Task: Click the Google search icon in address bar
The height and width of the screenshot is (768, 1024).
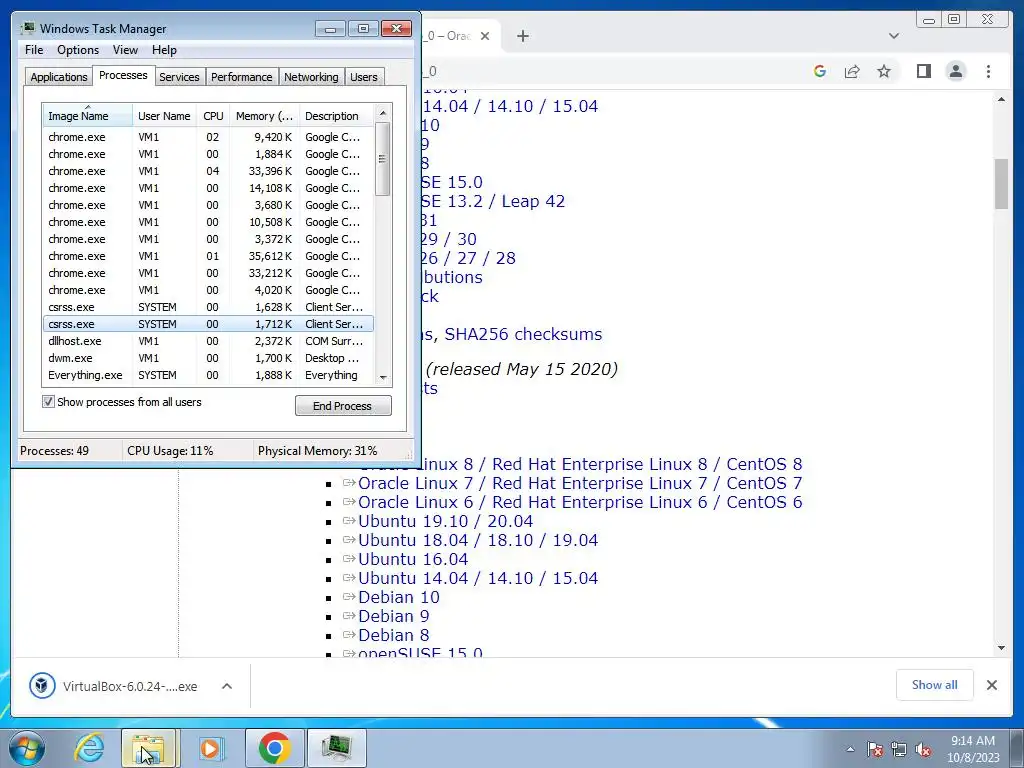Action: [820, 71]
